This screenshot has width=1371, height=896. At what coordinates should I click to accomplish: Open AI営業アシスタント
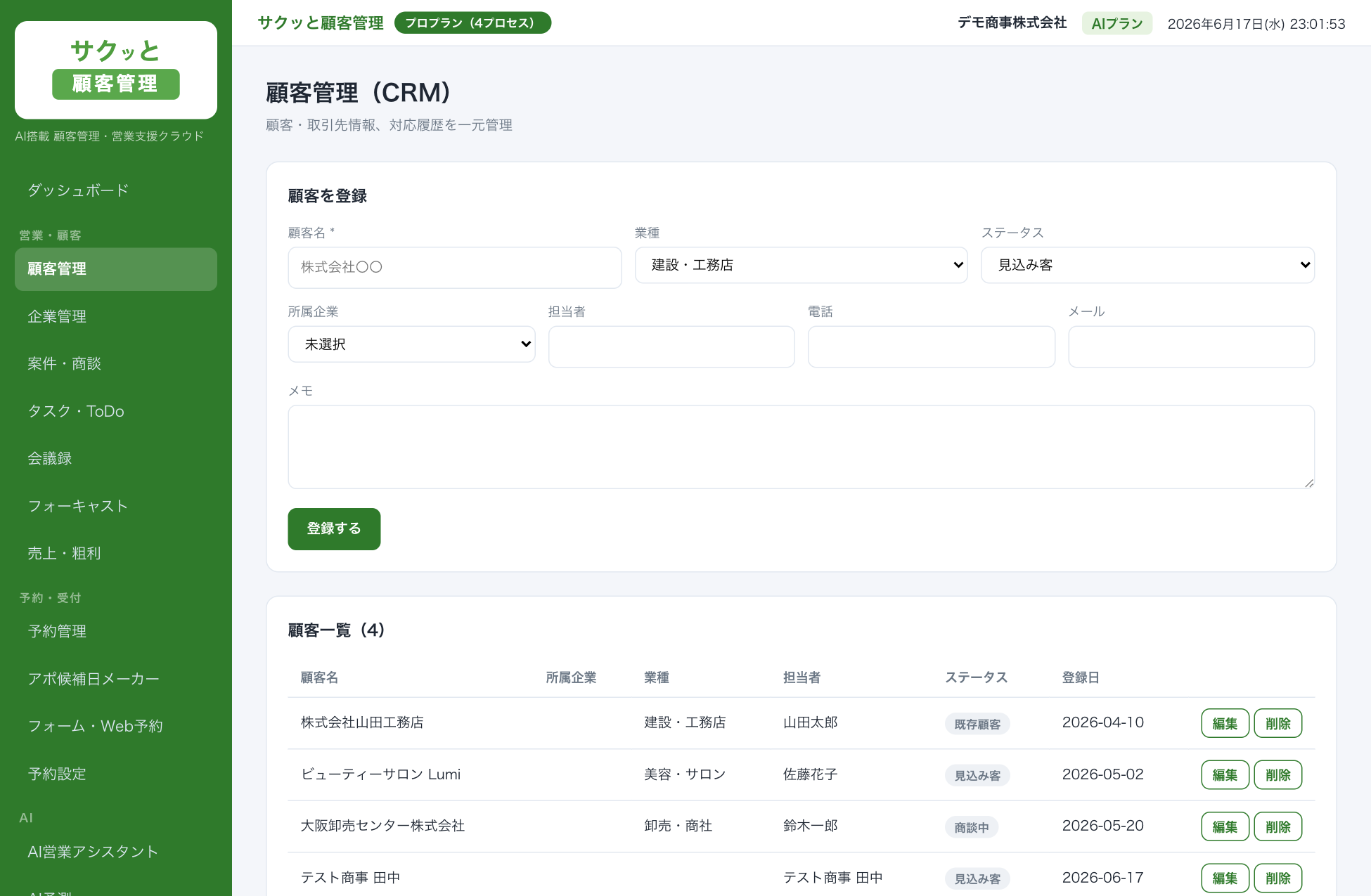pyautogui.click(x=116, y=852)
